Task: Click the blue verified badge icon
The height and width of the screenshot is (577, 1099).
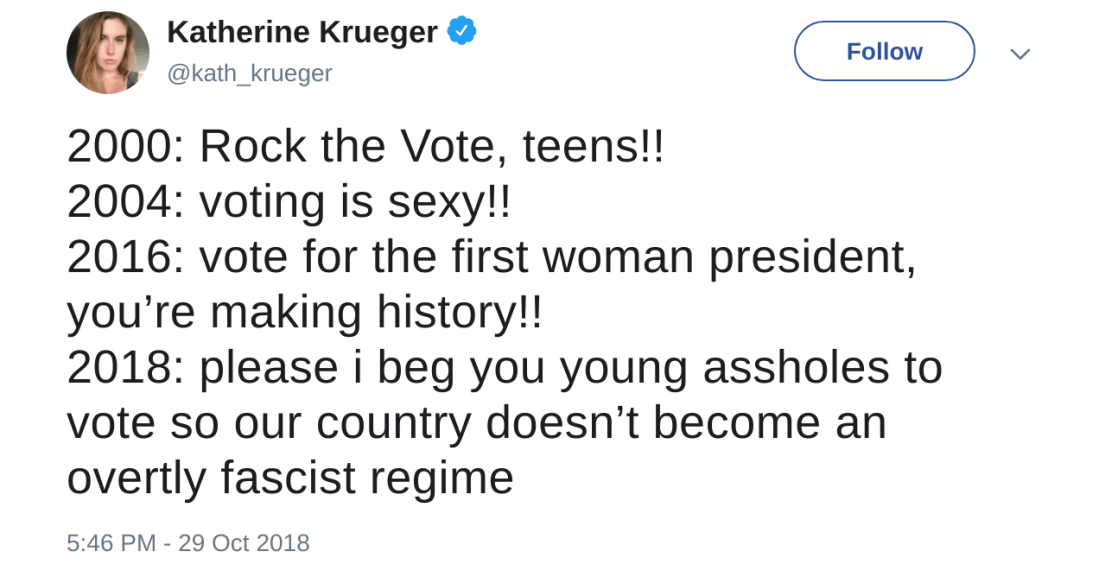Action: pos(462,32)
